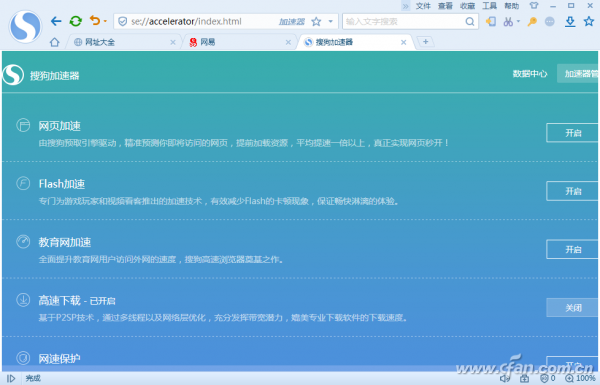Click the 网速保护 heading
The height and width of the screenshot is (385, 600).
point(60,359)
